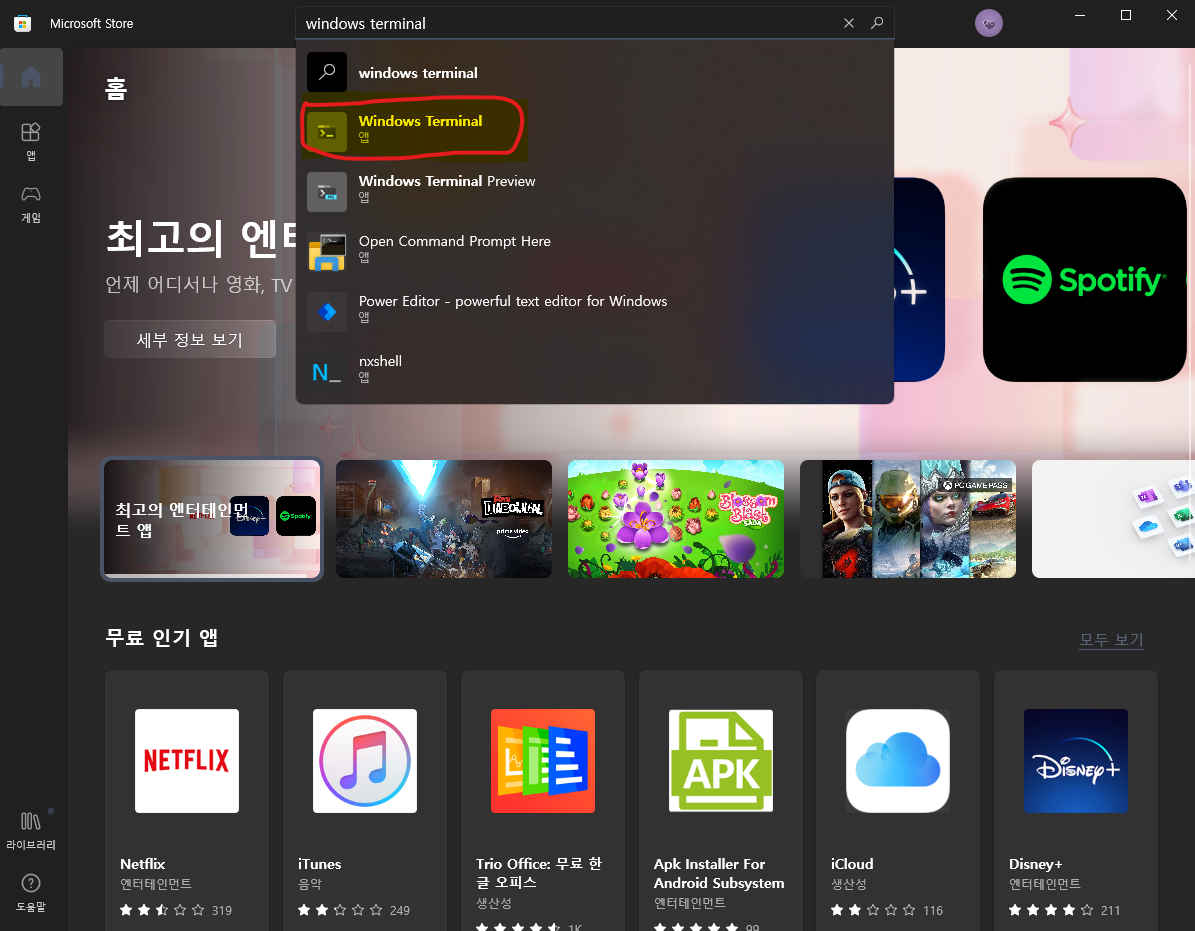Select the 최고의 엔터테인먼트 앱 carousel thumbnail
The image size is (1195, 931).
[x=212, y=519]
